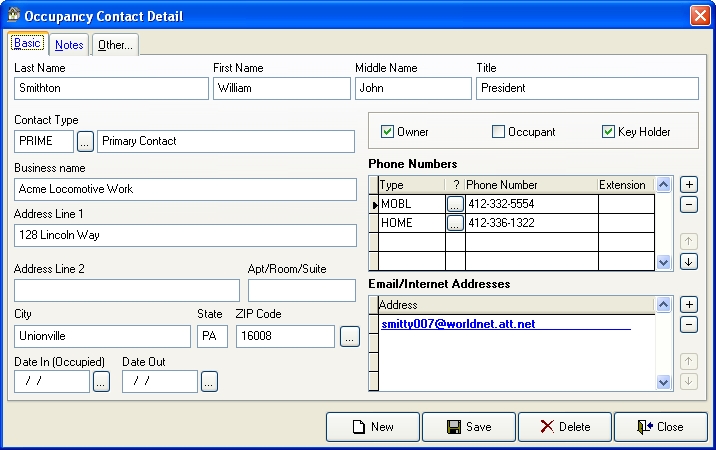Toggle the Key Holder checkbox

pyautogui.click(x=608, y=132)
